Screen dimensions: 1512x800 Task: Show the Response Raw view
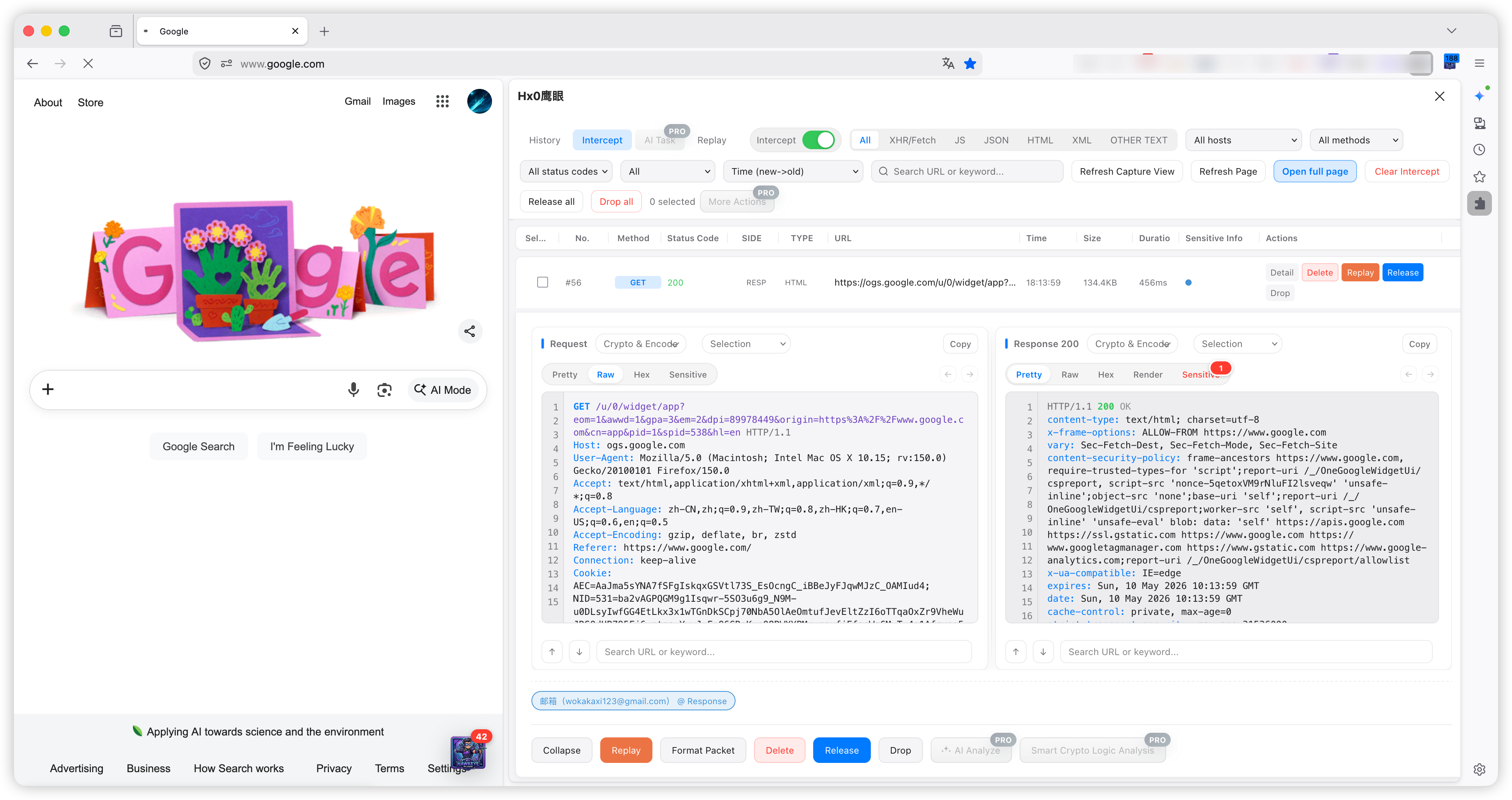(1069, 374)
